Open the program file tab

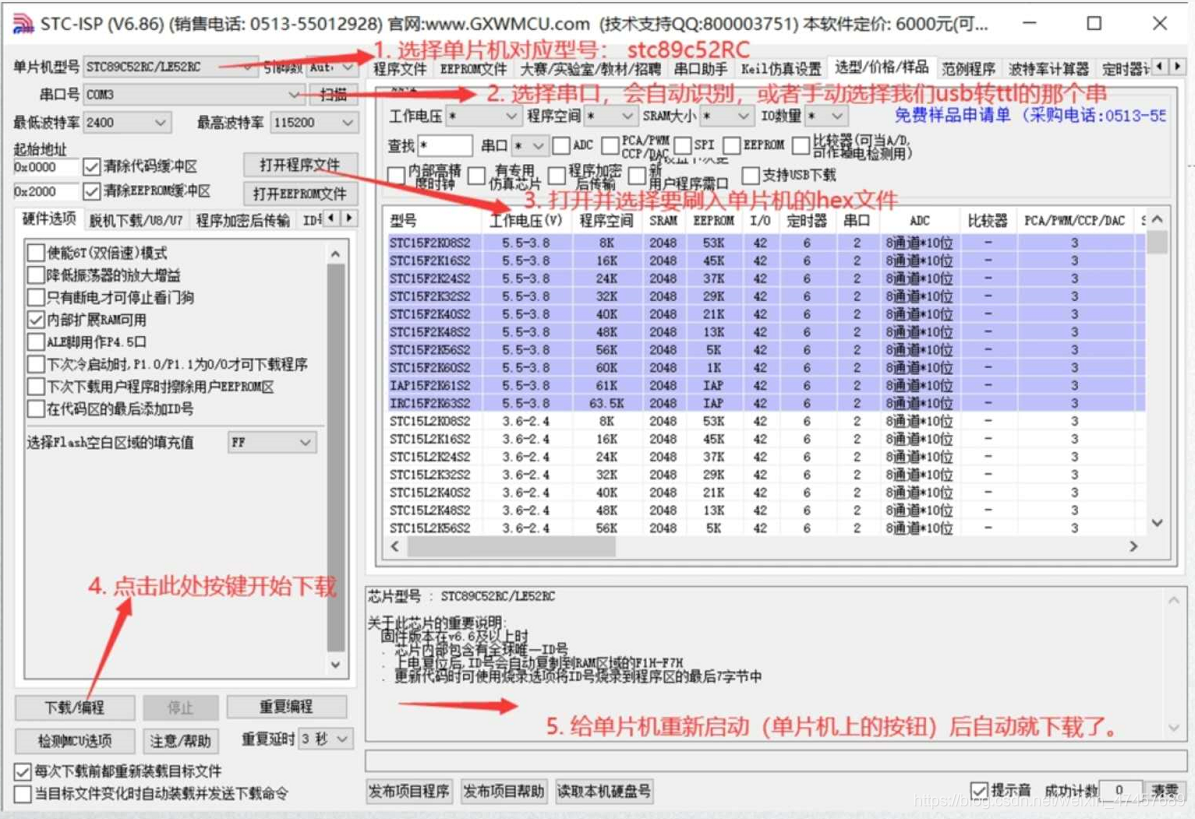click(x=400, y=69)
